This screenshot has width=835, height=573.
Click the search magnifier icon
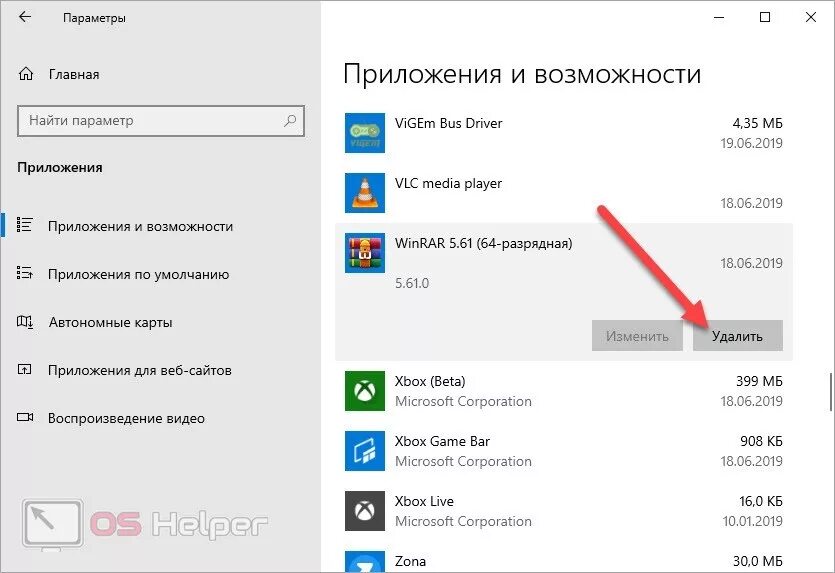pyautogui.click(x=290, y=120)
